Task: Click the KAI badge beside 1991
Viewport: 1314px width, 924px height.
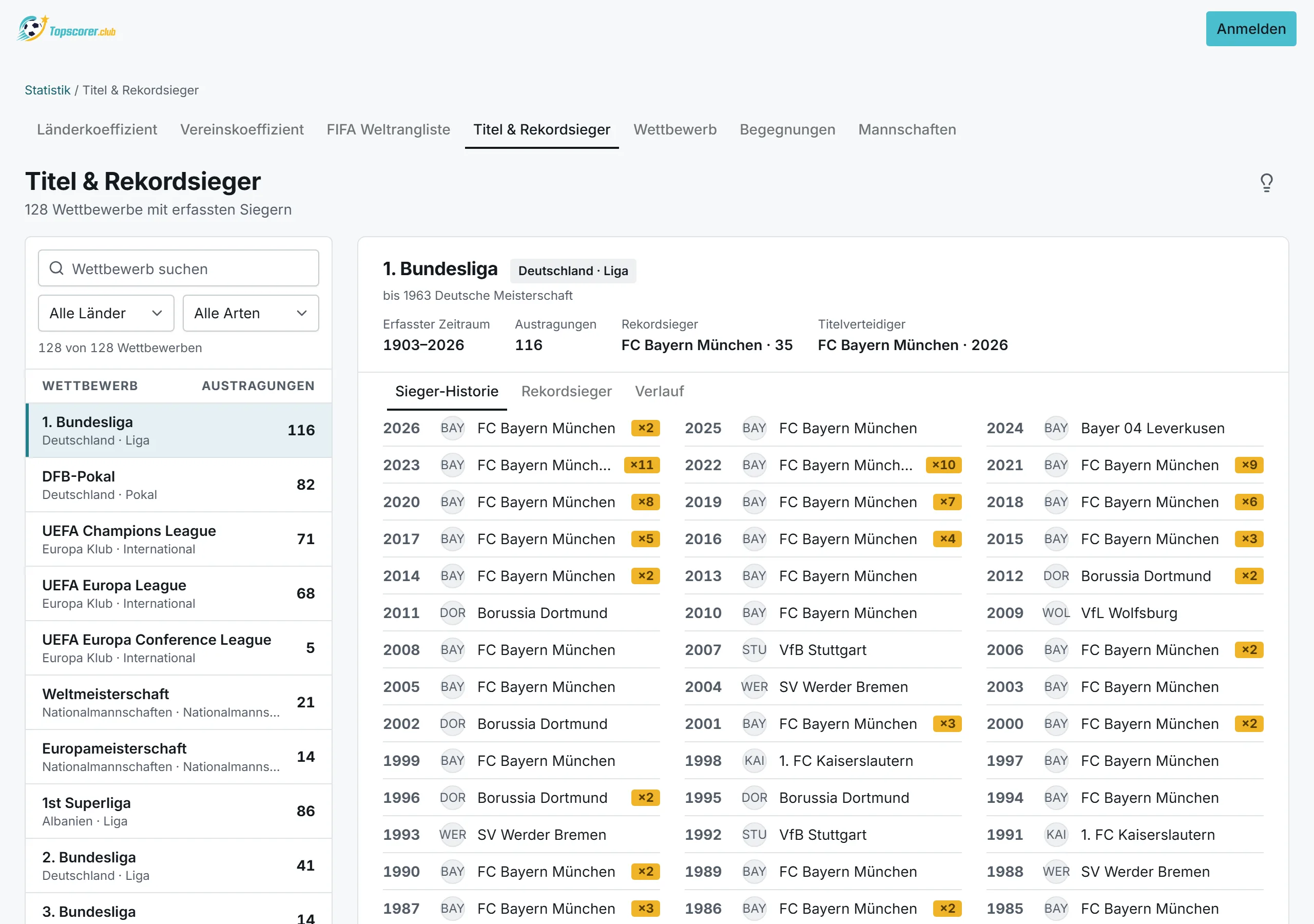Action: [1056, 834]
